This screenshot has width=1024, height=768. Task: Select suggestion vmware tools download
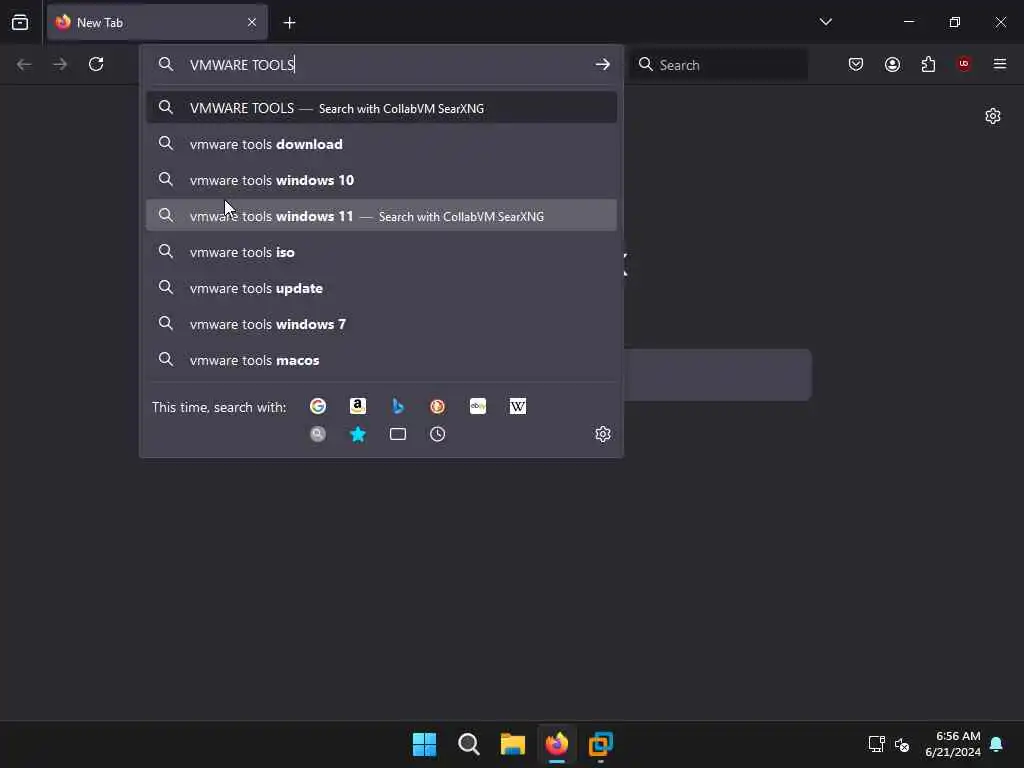[381, 144]
